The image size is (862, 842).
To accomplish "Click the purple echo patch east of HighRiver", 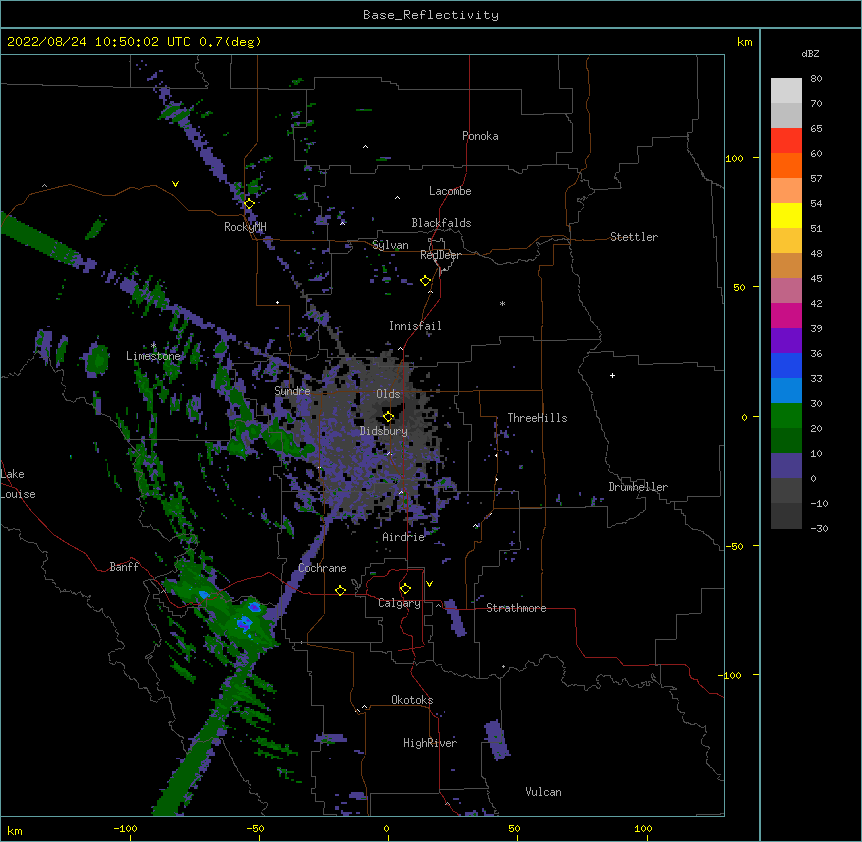I will (x=497, y=740).
